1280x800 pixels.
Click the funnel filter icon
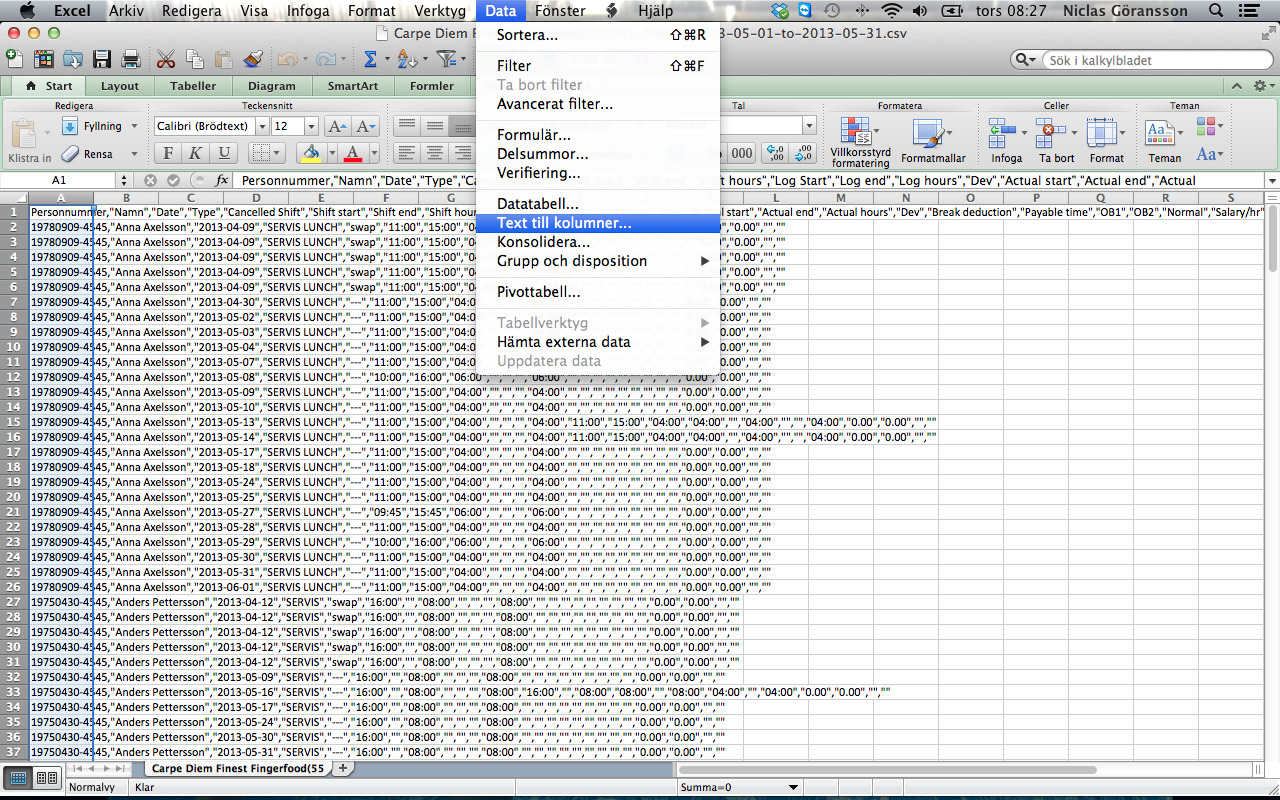point(445,59)
